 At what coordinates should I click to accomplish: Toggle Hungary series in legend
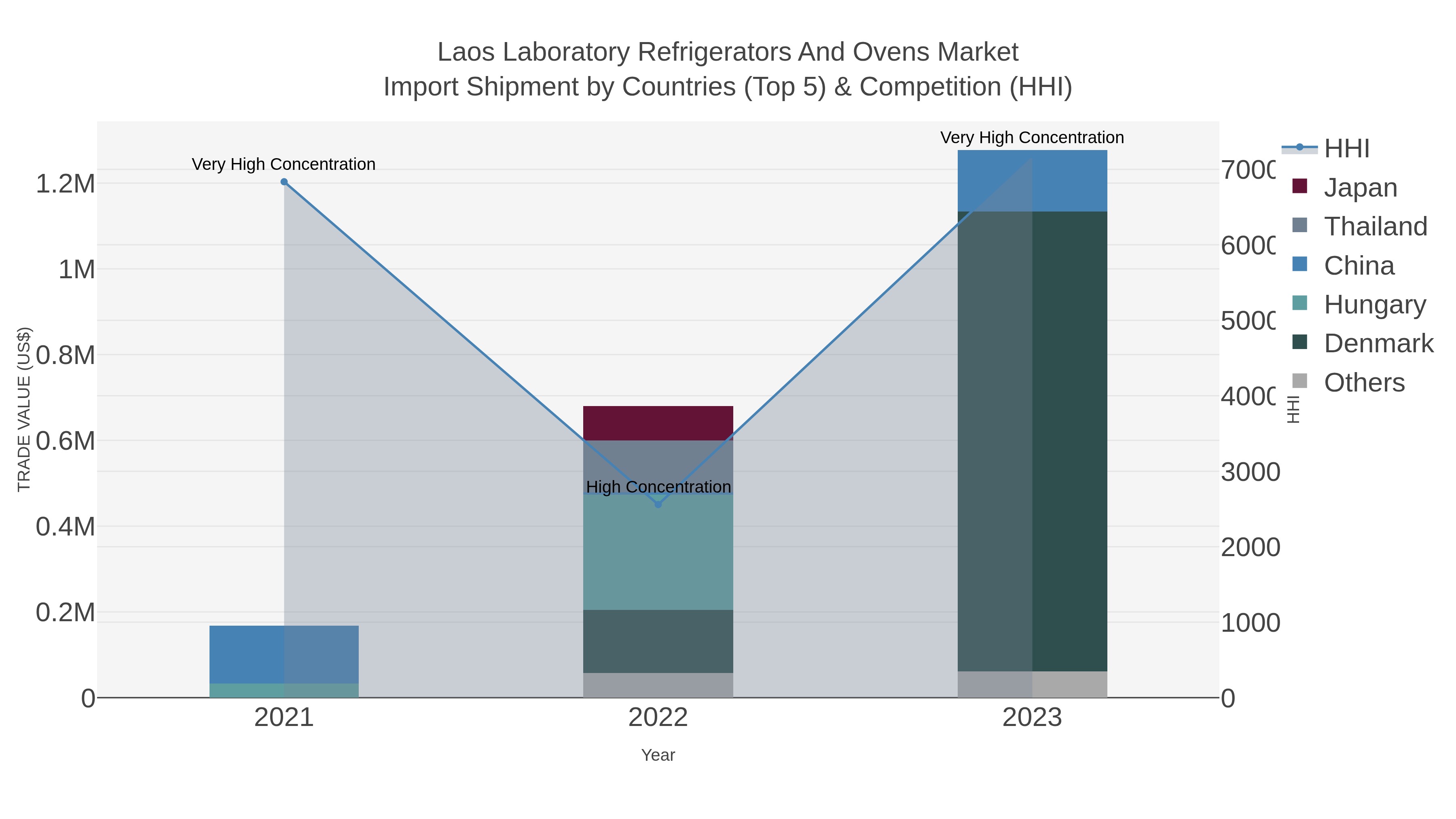tap(1359, 304)
